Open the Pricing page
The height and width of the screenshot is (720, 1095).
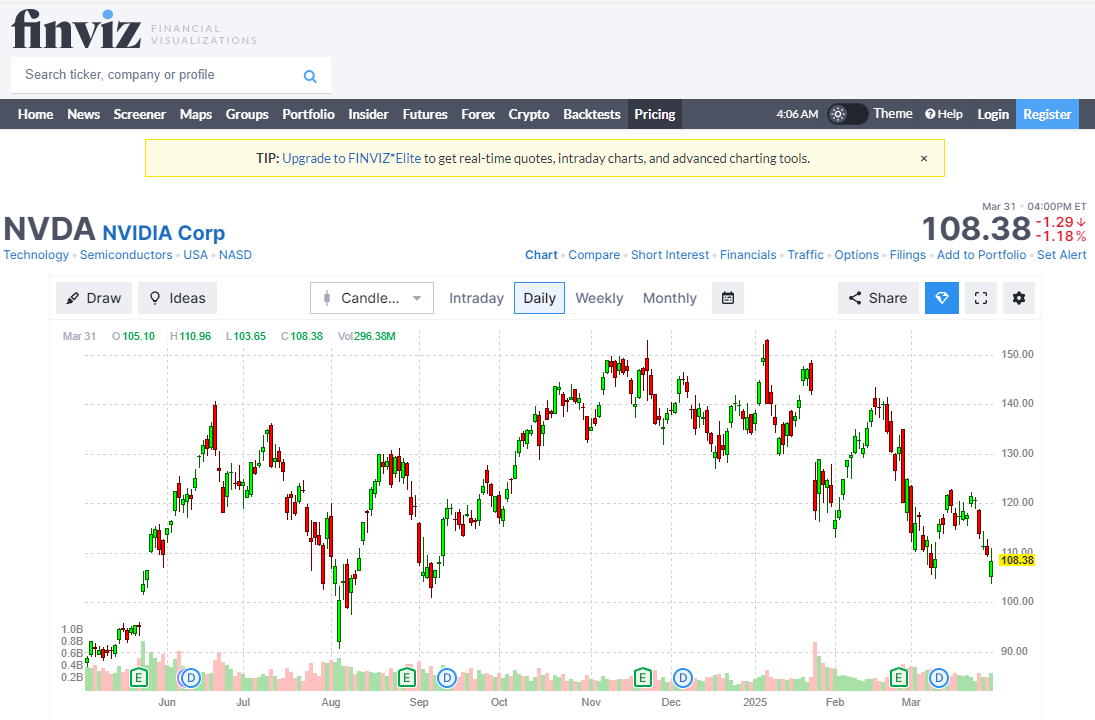654,114
